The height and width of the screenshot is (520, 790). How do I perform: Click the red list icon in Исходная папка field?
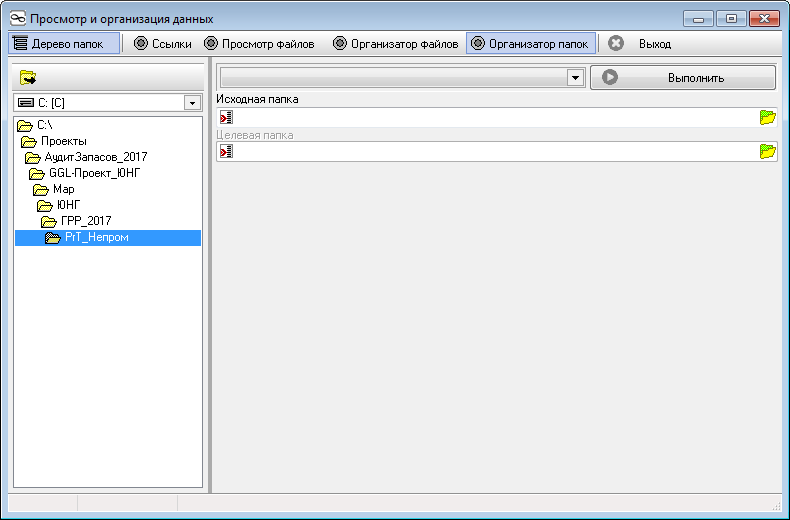click(x=226, y=117)
